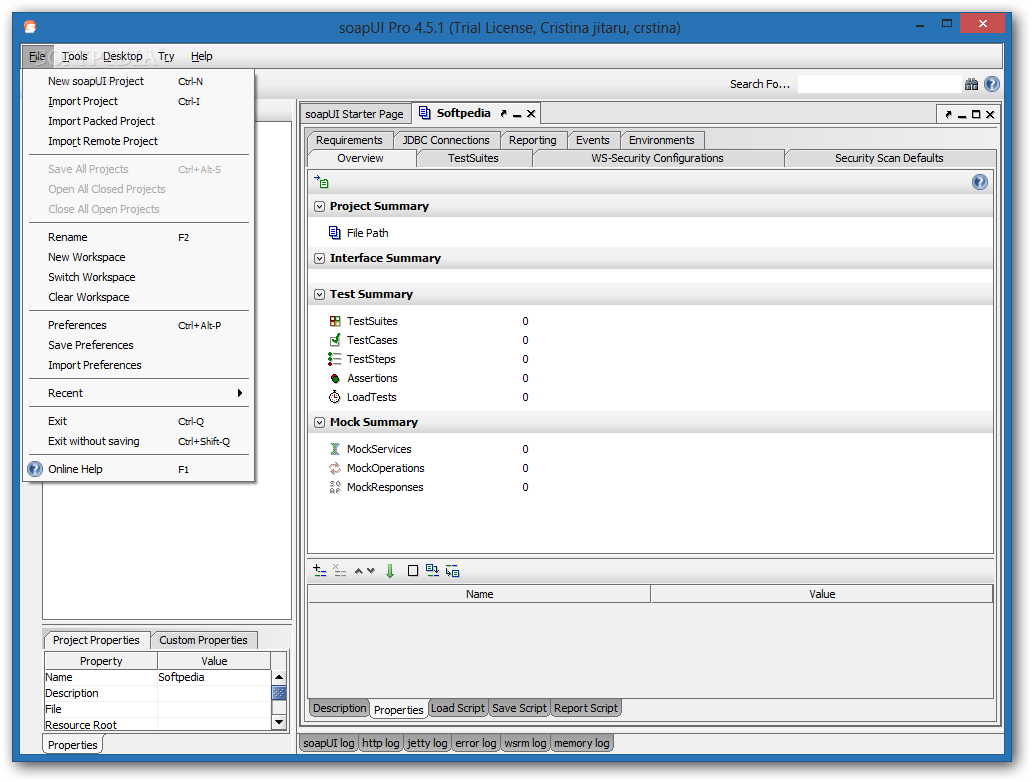Click the Overview panel help icon

coord(979,182)
